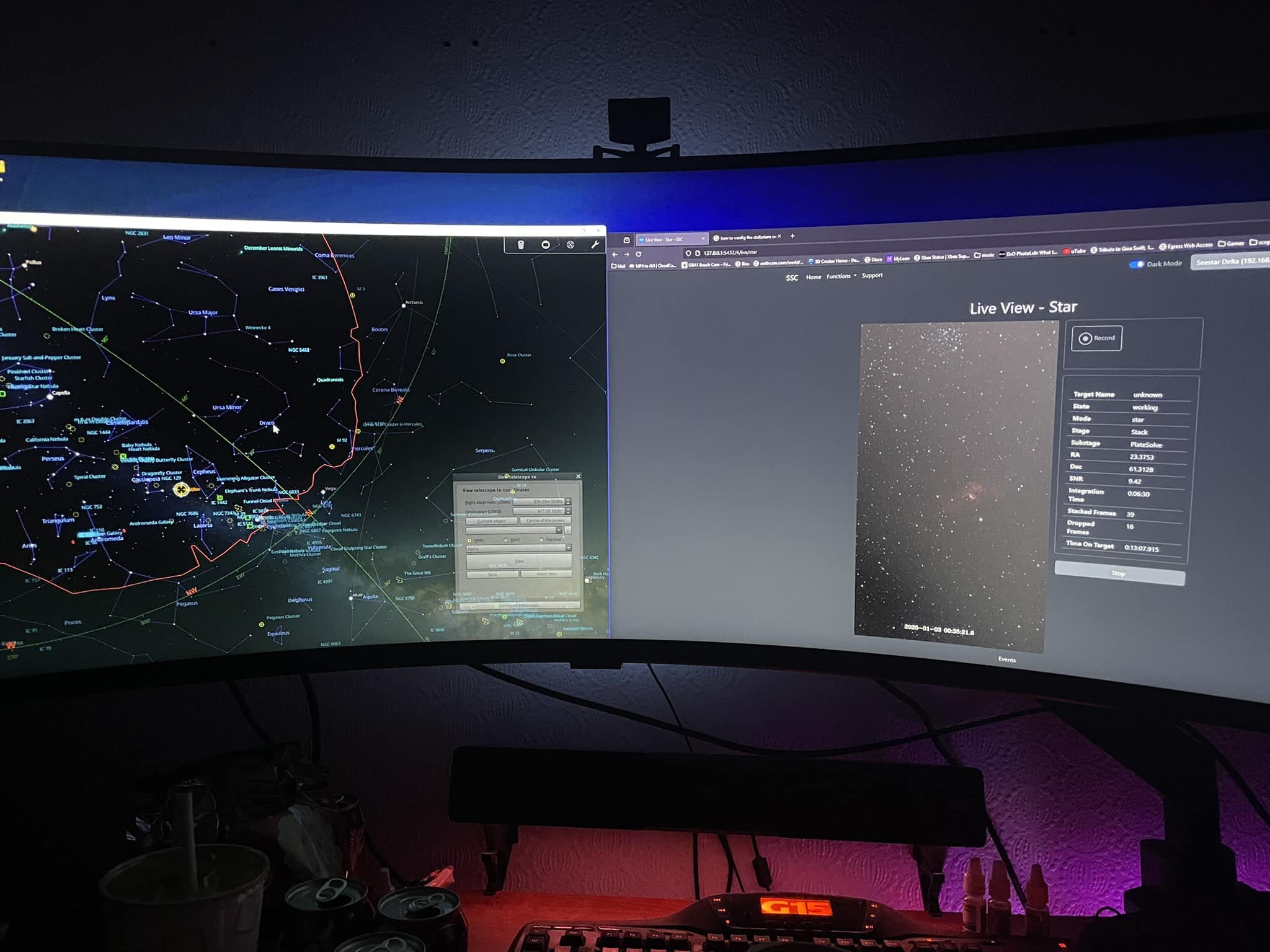The width and height of the screenshot is (1270, 952).
Task: Select the DMS radio button
Action: click(506, 540)
